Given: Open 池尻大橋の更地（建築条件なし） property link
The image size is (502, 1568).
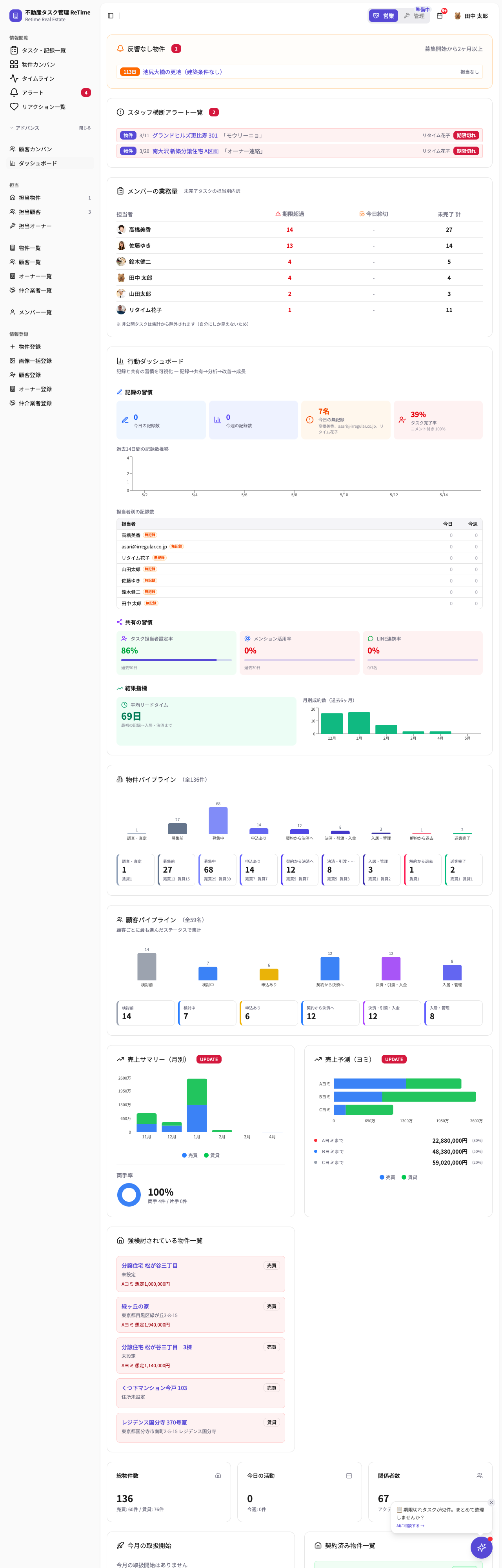Looking at the screenshot, I should point(182,72).
